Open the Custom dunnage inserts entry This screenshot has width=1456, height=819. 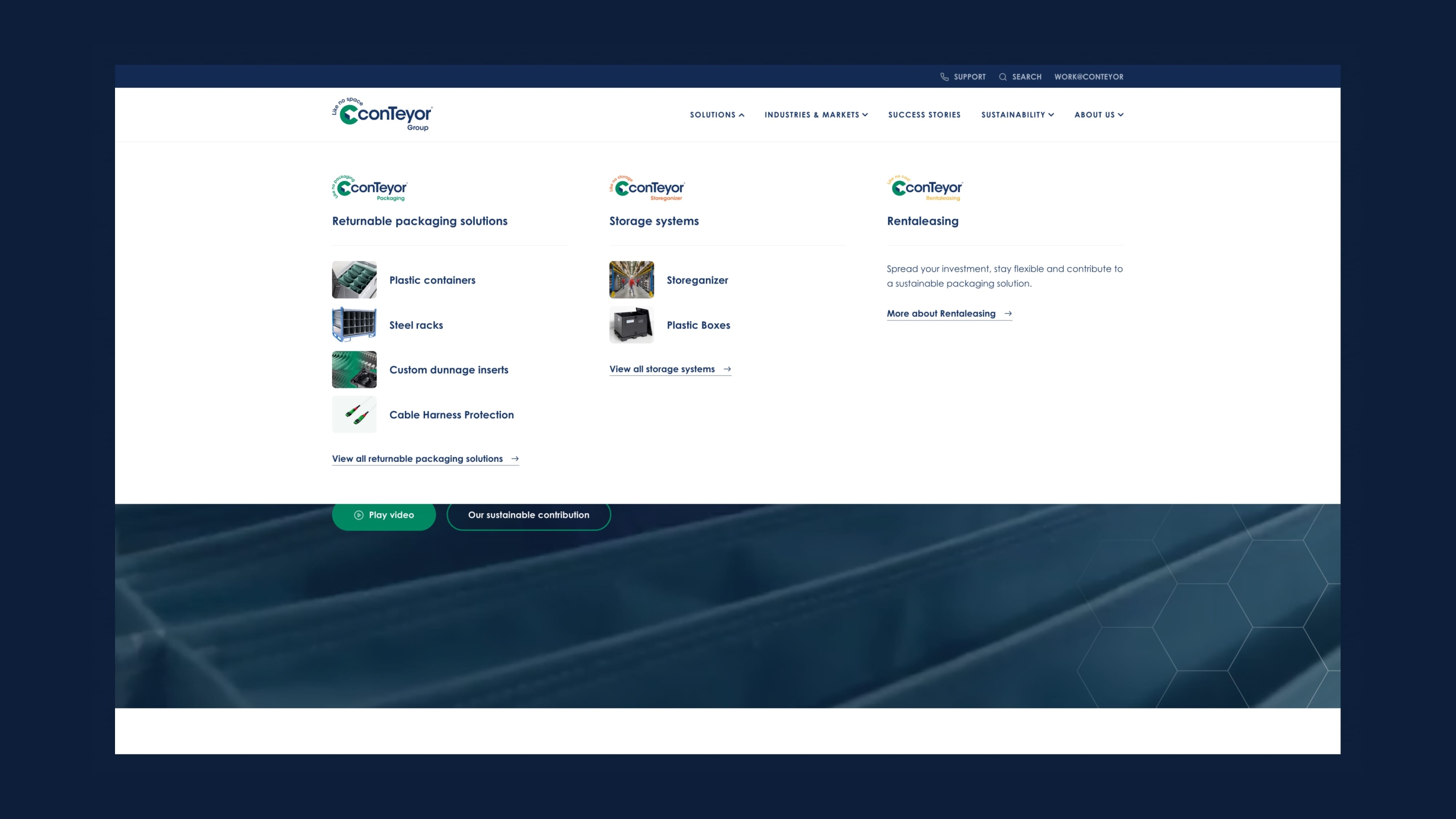point(449,370)
